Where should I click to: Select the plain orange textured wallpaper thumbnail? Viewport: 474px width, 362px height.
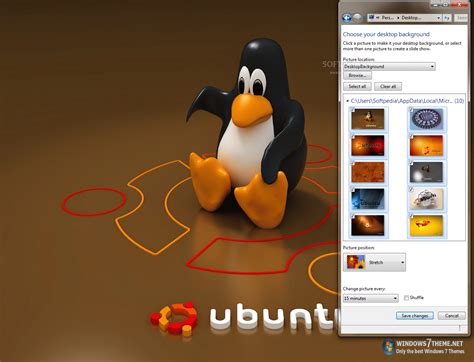[x=368, y=172]
